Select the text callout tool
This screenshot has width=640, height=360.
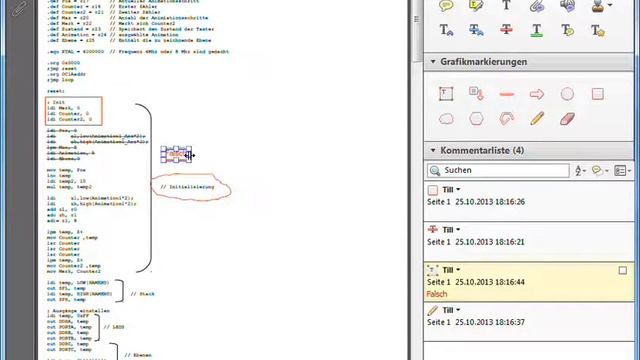pyautogui.click(x=476, y=94)
